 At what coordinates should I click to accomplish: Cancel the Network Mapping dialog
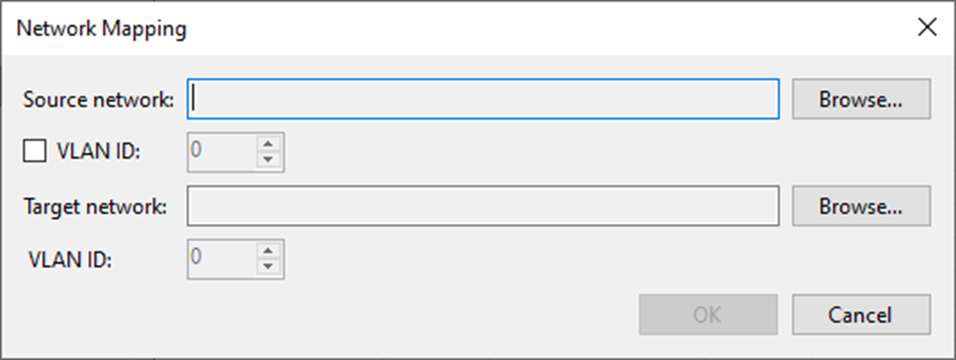coord(861,315)
